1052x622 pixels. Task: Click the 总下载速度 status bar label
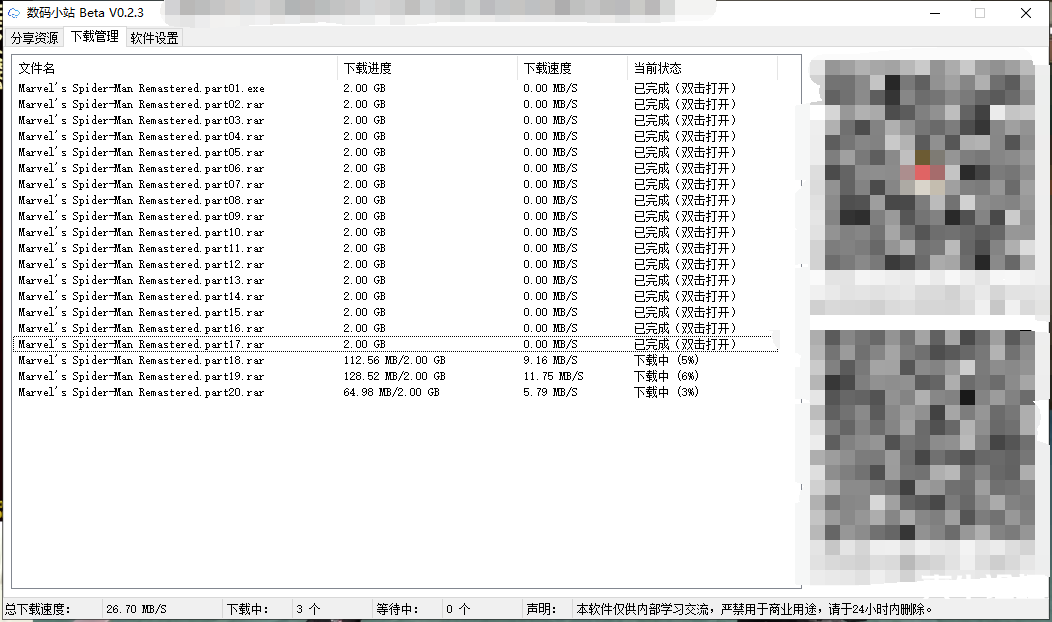[x=38, y=609]
